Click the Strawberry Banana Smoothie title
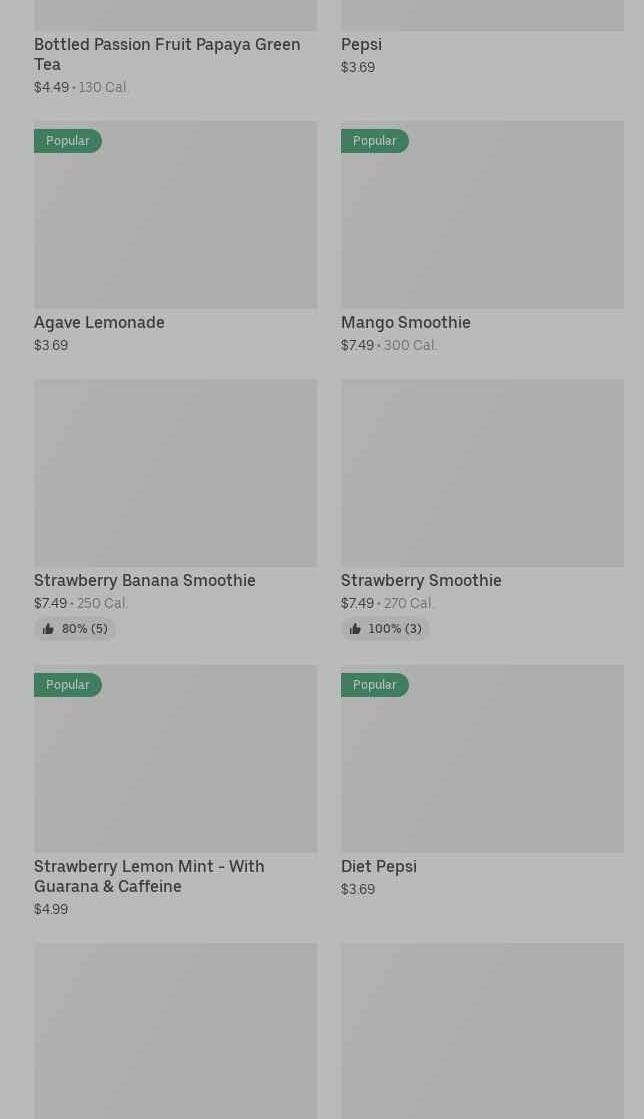 pos(145,580)
